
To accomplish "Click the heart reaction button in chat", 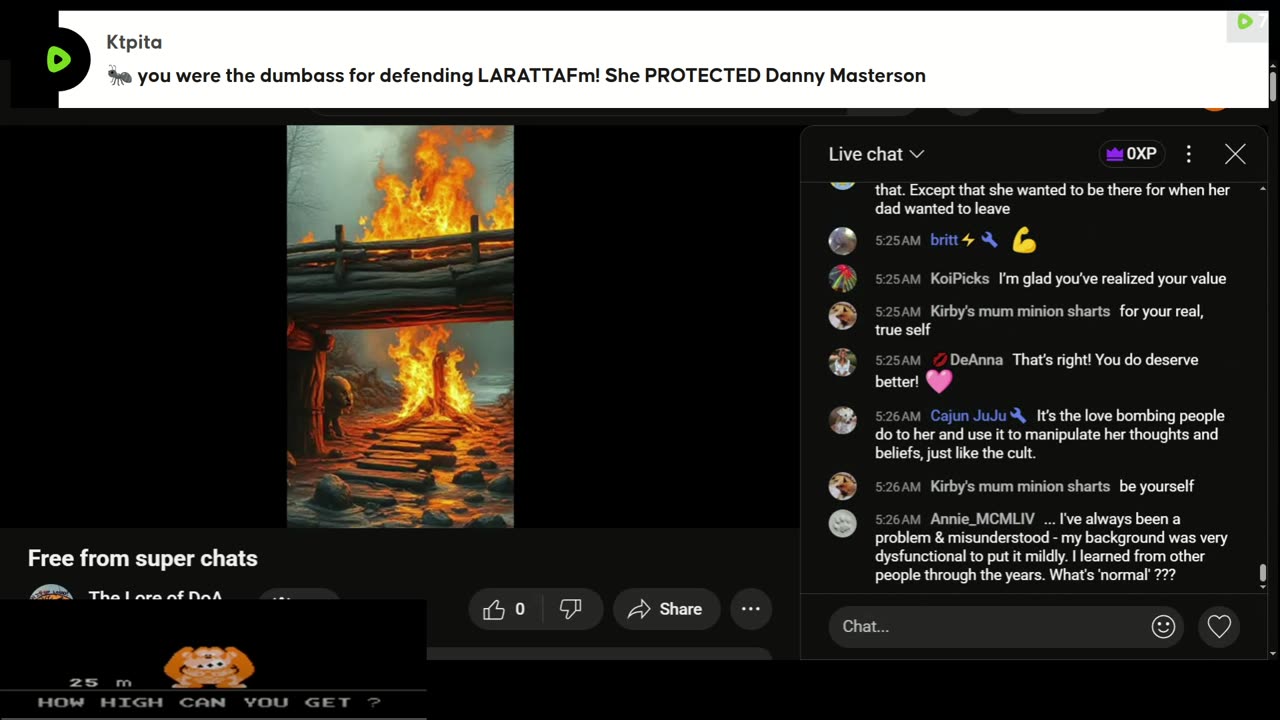I will click(x=1219, y=626).
